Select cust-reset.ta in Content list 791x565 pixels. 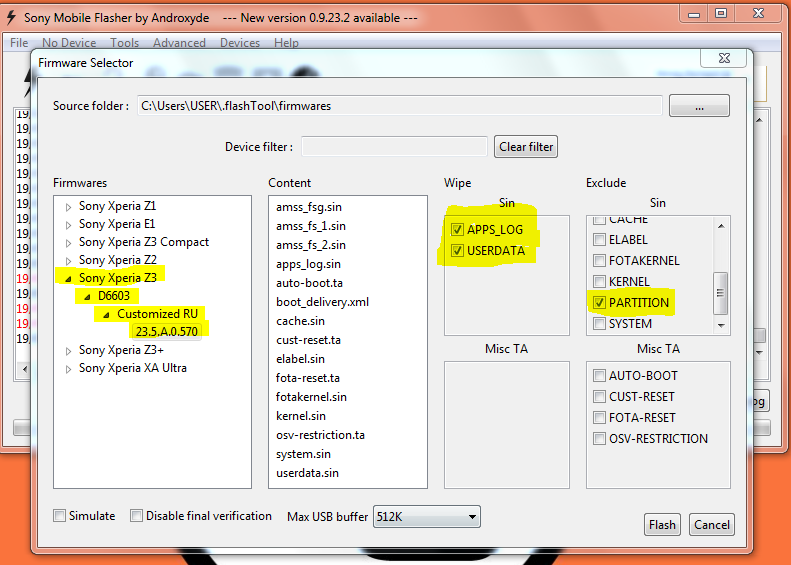click(x=308, y=340)
